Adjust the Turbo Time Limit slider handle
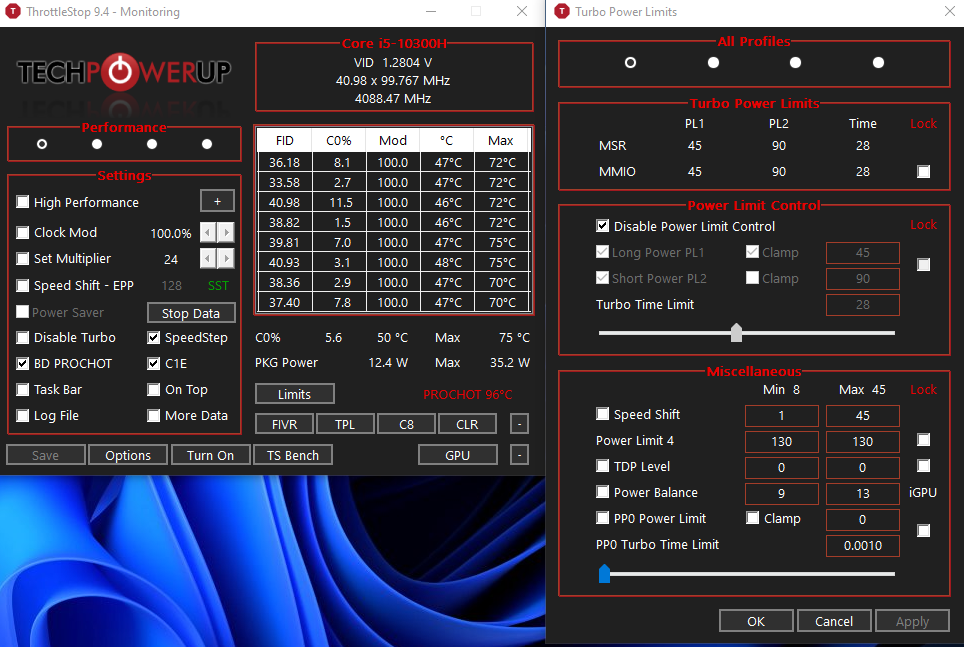Screen dimensions: 964x647 tap(736, 333)
